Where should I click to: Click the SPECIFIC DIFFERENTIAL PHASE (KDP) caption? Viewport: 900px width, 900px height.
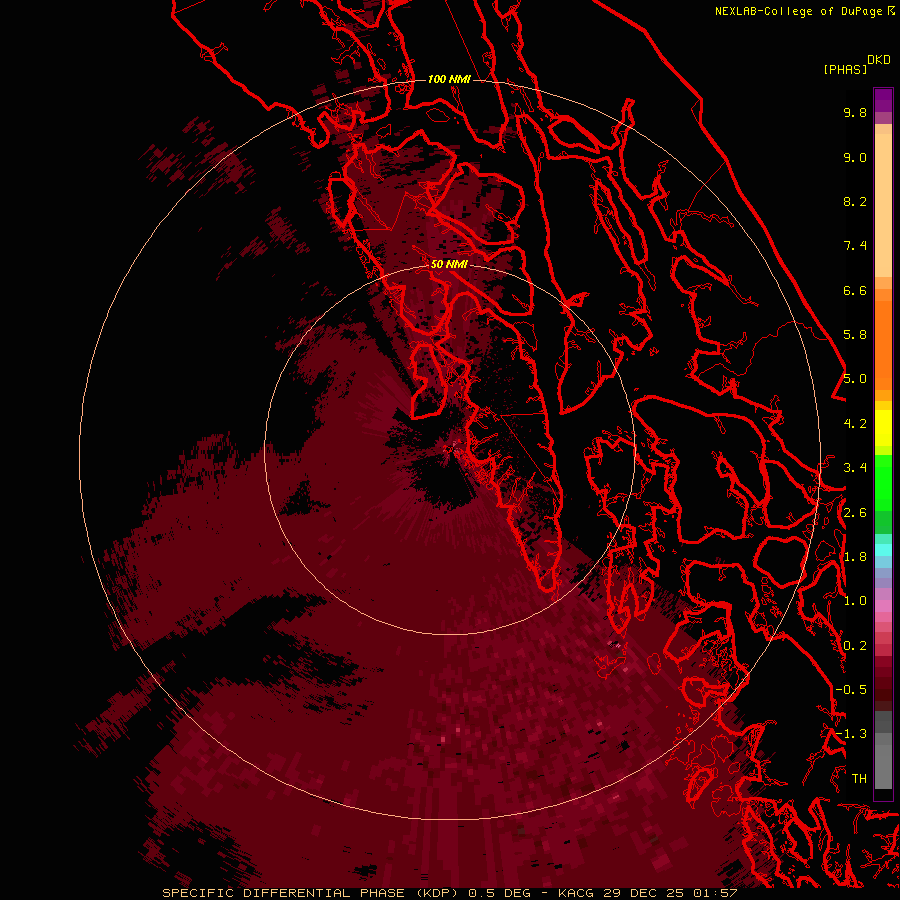pos(310,893)
